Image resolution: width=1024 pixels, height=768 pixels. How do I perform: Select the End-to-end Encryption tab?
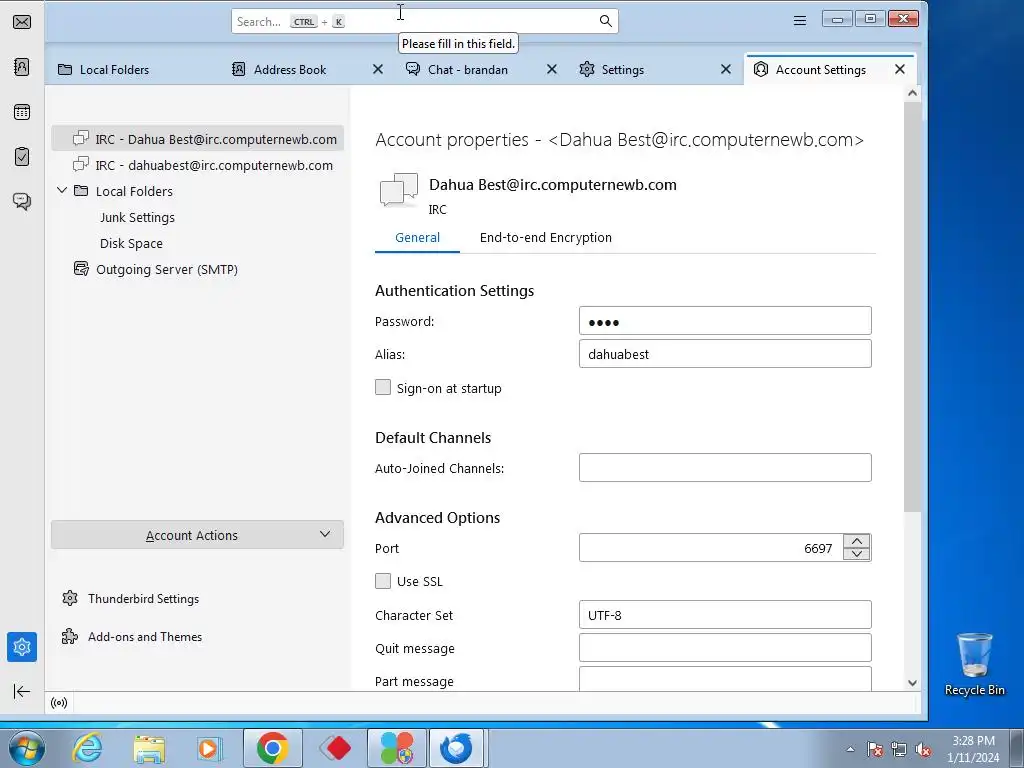546,238
